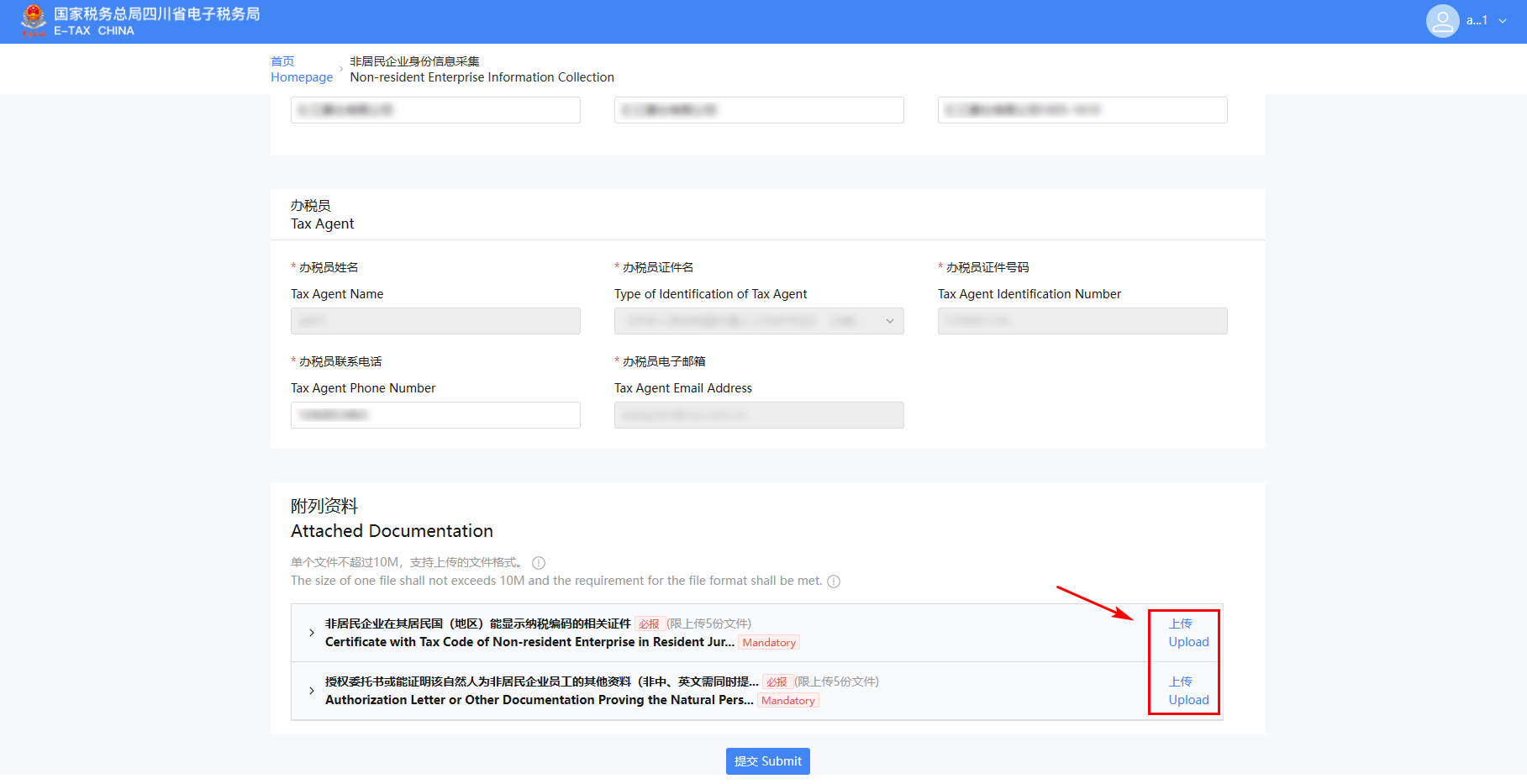Click the user avatar icon
The image size is (1527, 784).
(1442, 21)
